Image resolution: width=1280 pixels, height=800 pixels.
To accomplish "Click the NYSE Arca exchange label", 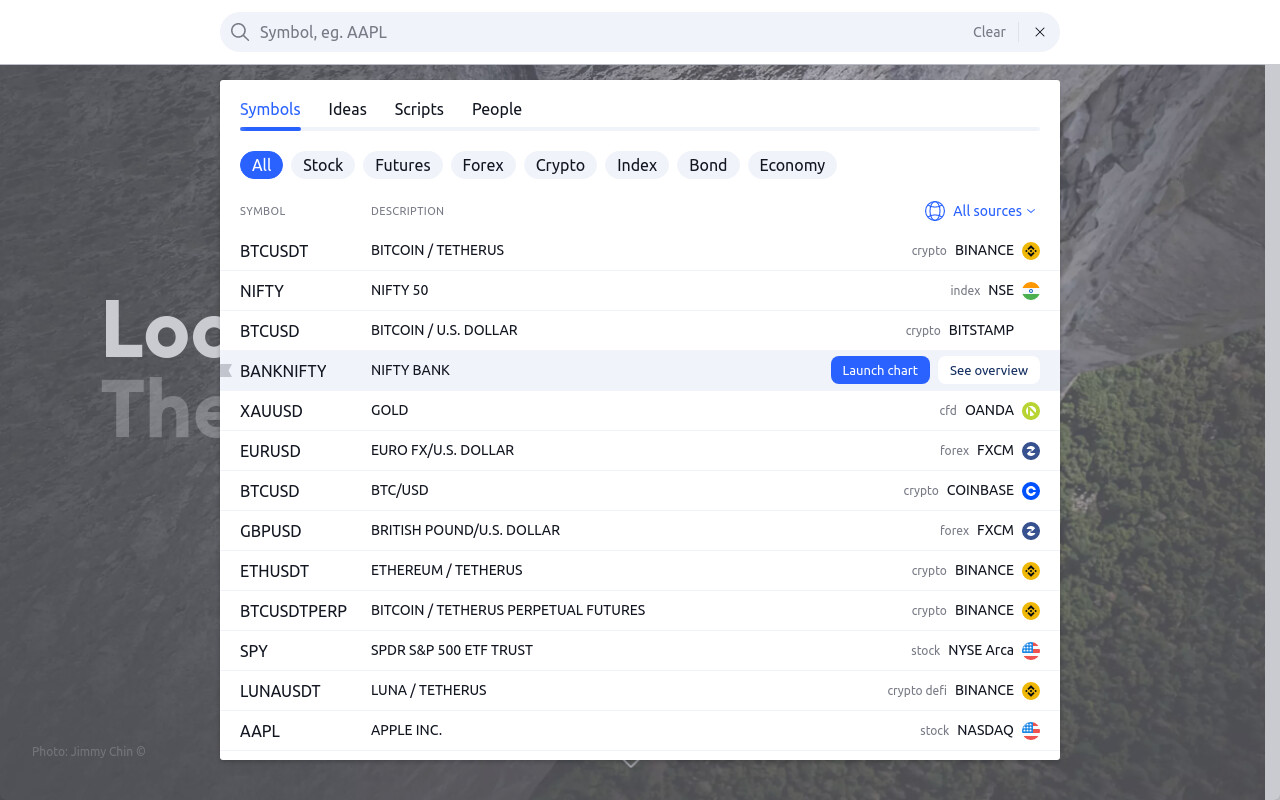I will pos(981,650).
